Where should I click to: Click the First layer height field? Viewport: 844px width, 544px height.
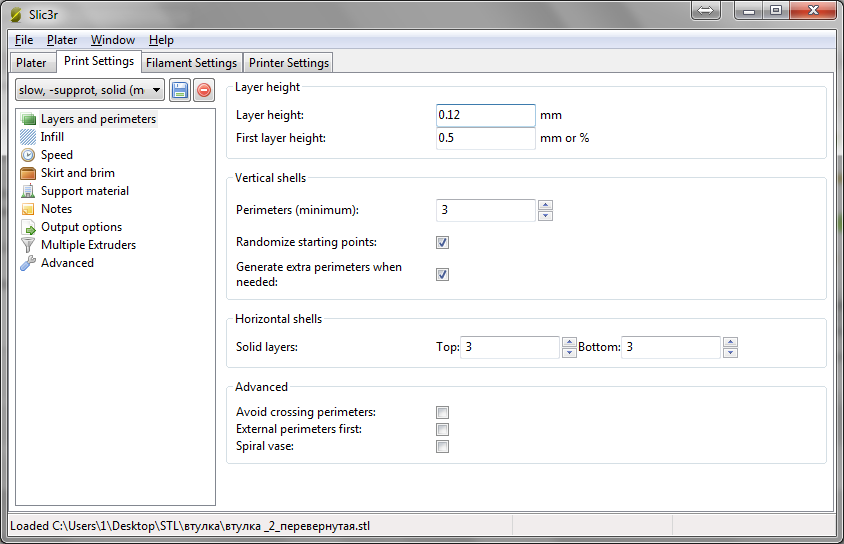(x=485, y=138)
